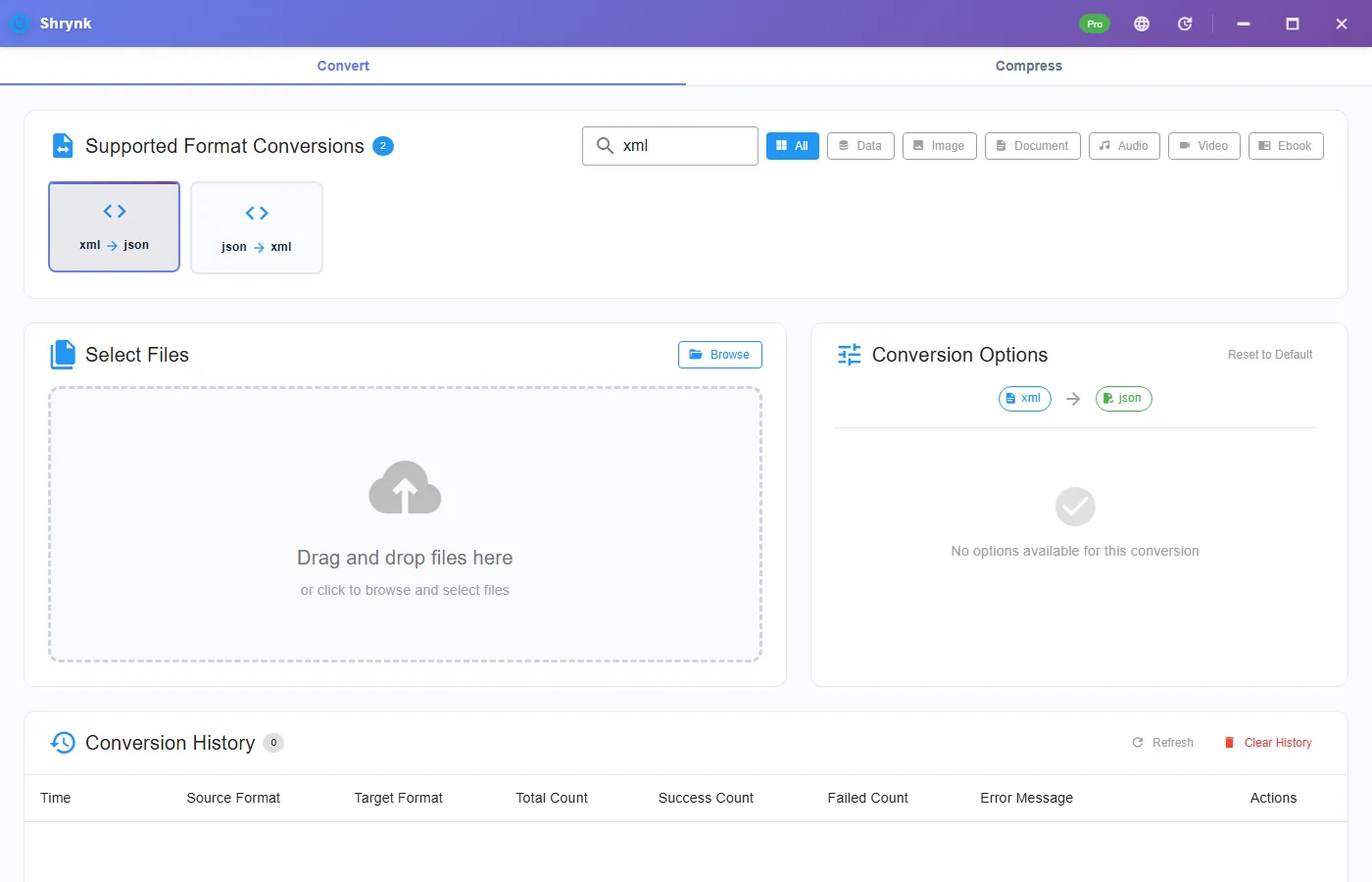1372x882 pixels.
Task: Click the Browse button
Action: coord(720,355)
